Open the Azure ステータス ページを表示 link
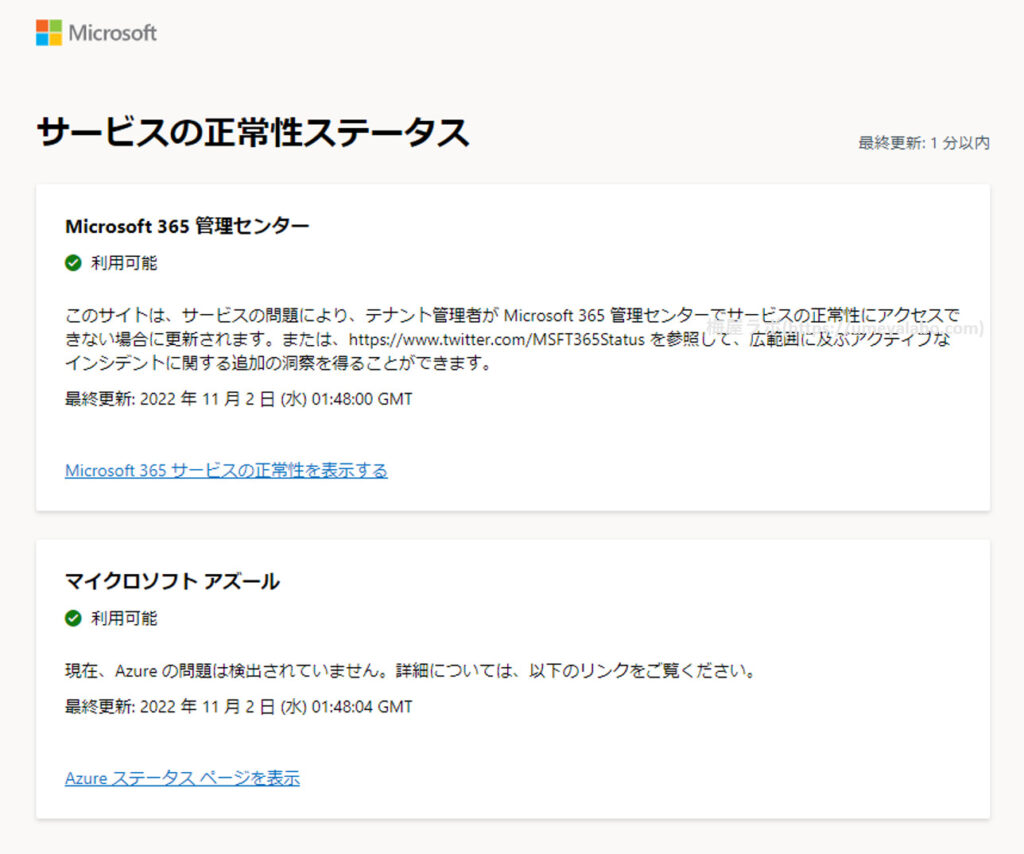This screenshot has height=854, width=1024. pyautogui.click(x=182, y=778)
